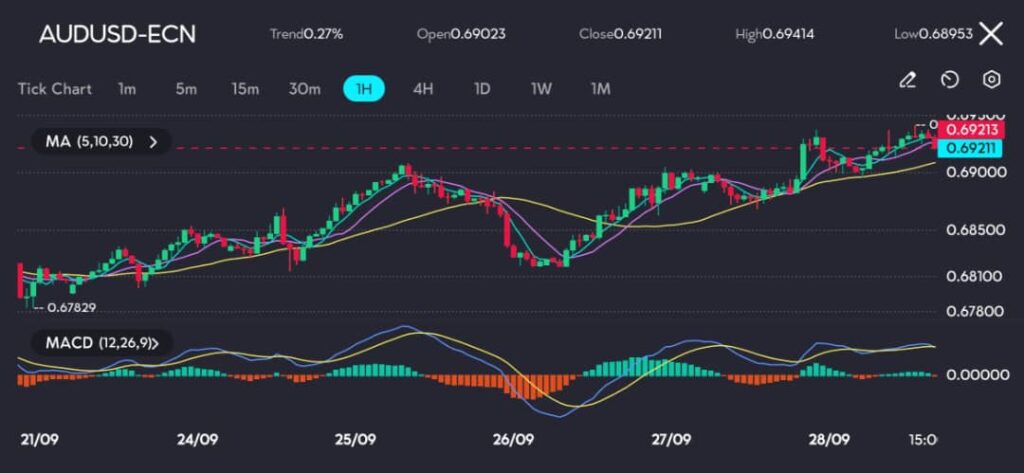This screenshot has width=1024, height=473.
Task: Expand the MA (5,10,30) indicator
Action: (100, 142)
